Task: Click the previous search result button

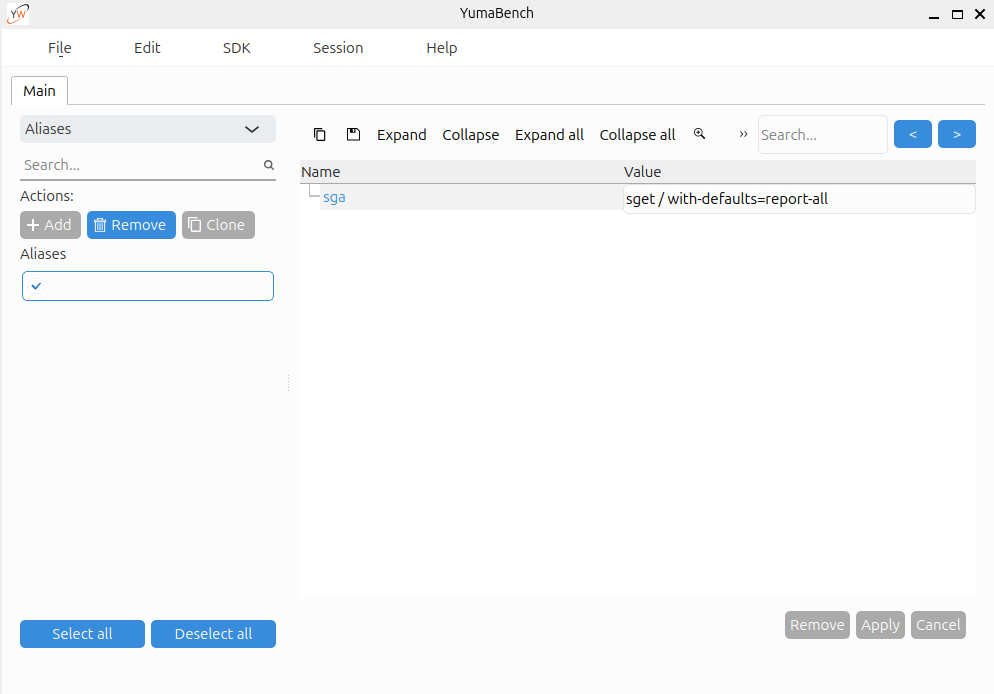Action: 913,134
